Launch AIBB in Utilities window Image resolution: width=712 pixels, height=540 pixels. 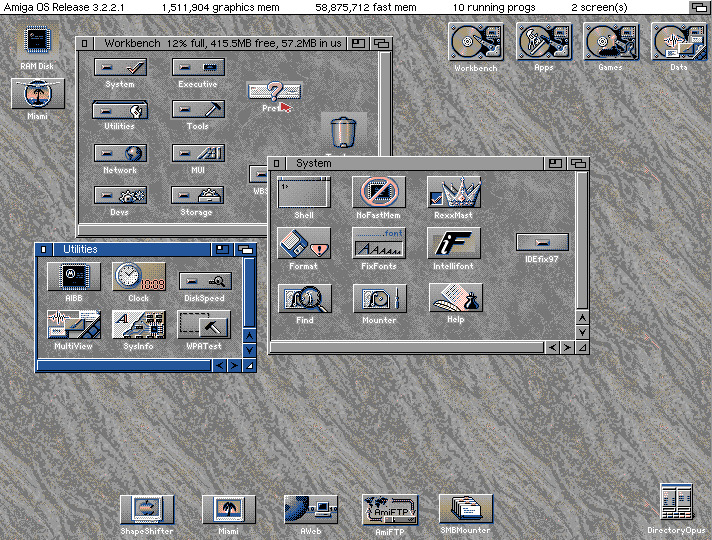point(74,276)
